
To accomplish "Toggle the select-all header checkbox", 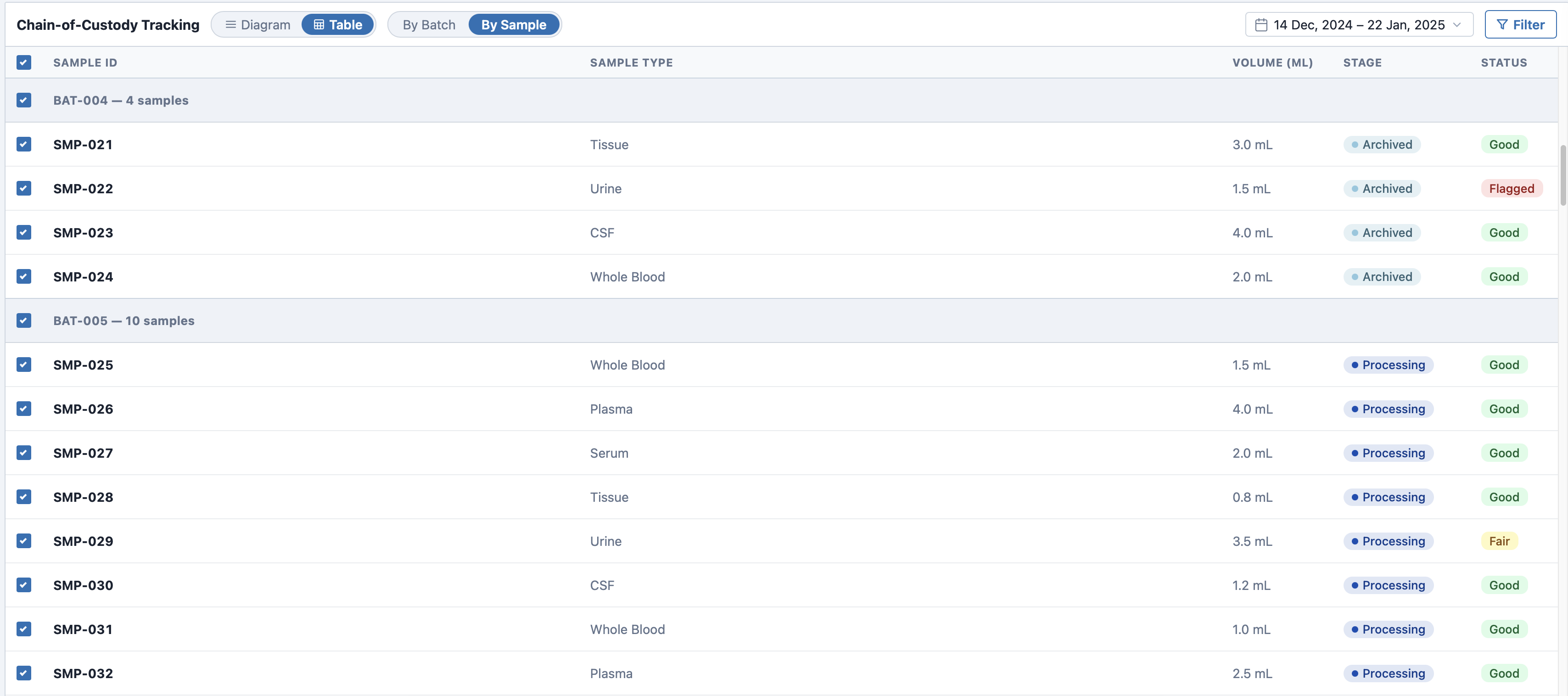I will pos(24,63).
